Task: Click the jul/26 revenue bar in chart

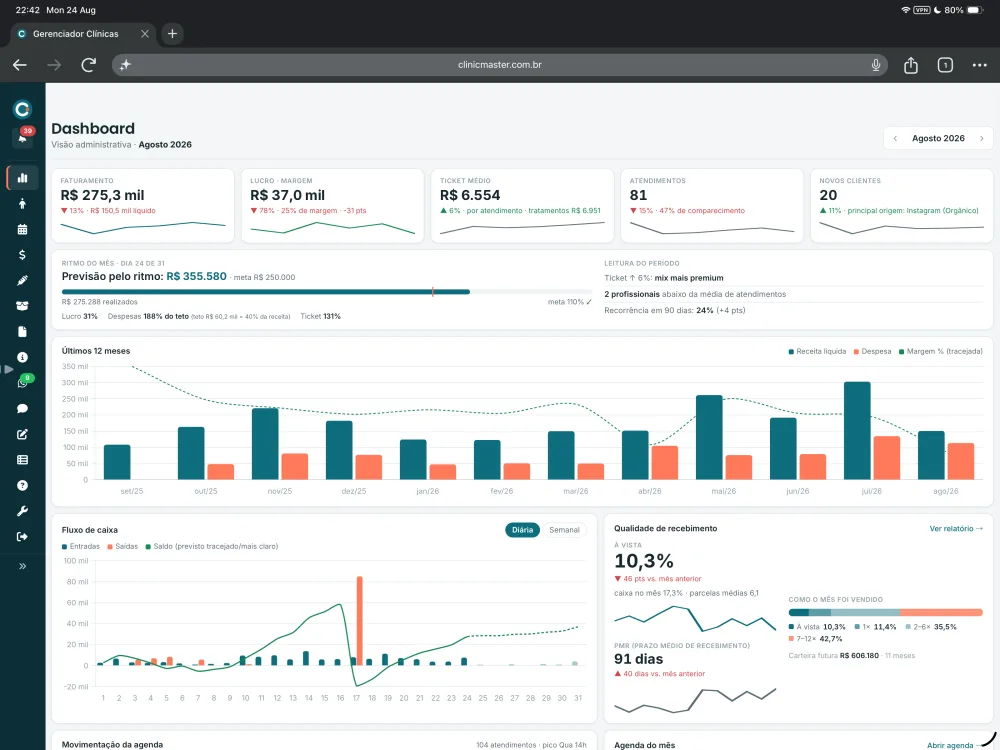Action: 857,430
